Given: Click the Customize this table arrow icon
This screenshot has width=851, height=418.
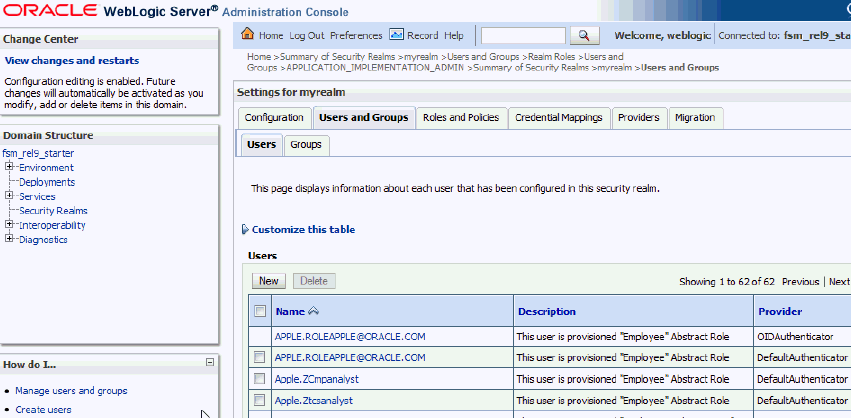Looking at the screenshot, I should coord(245,230).
